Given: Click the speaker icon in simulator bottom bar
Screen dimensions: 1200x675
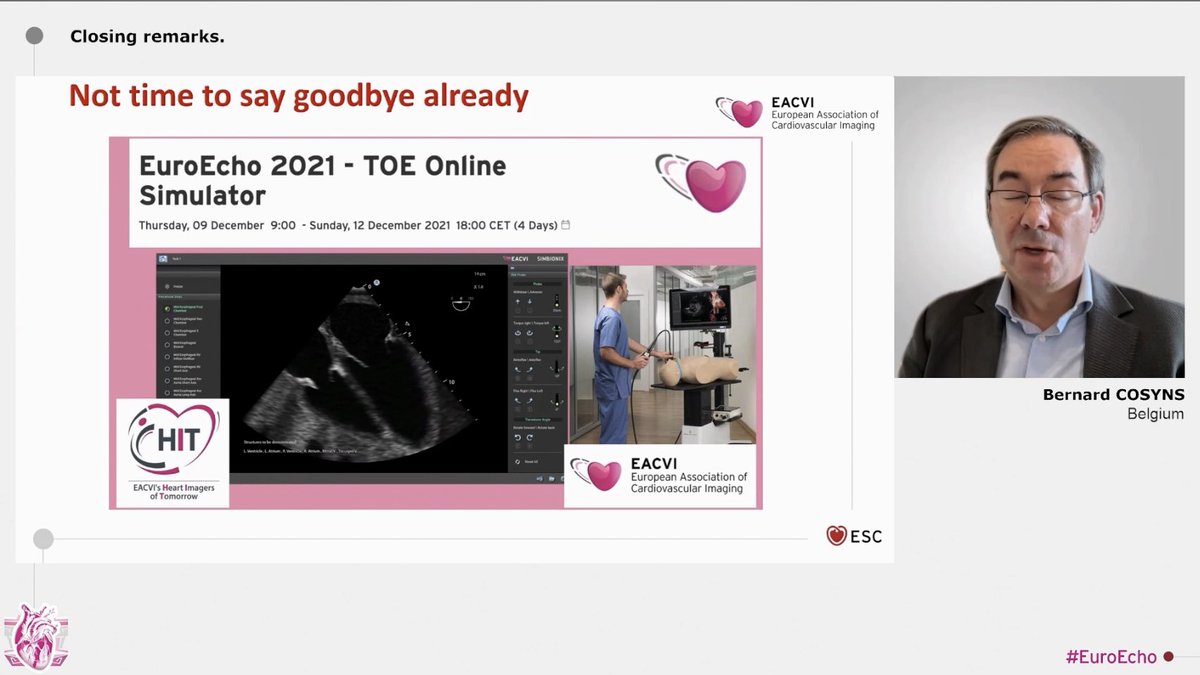Looking at the screenshot, I should (539, 478).
